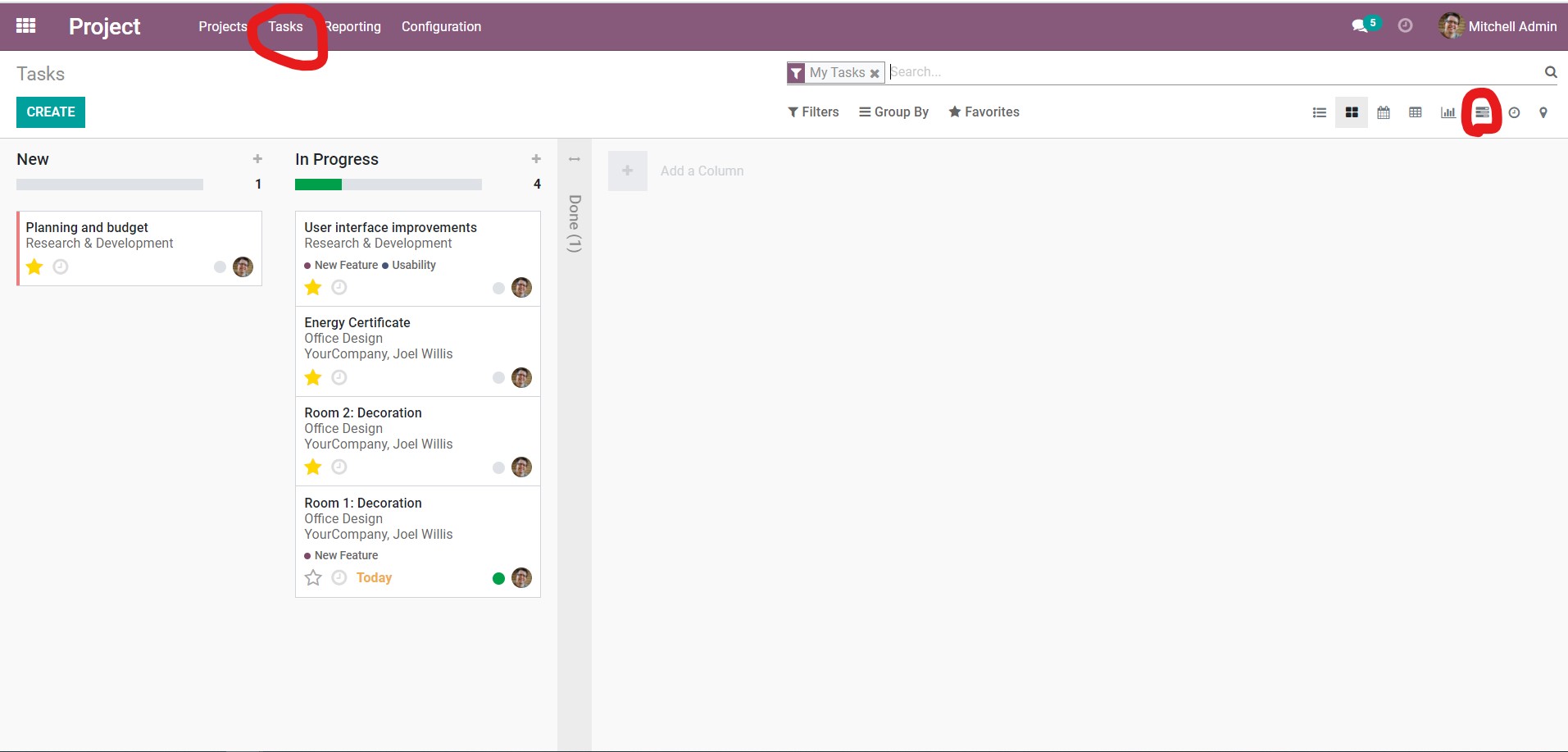Switch to the pivot table view
The height and width of the screenshot is (752, 1568).
coord(1416,112)
